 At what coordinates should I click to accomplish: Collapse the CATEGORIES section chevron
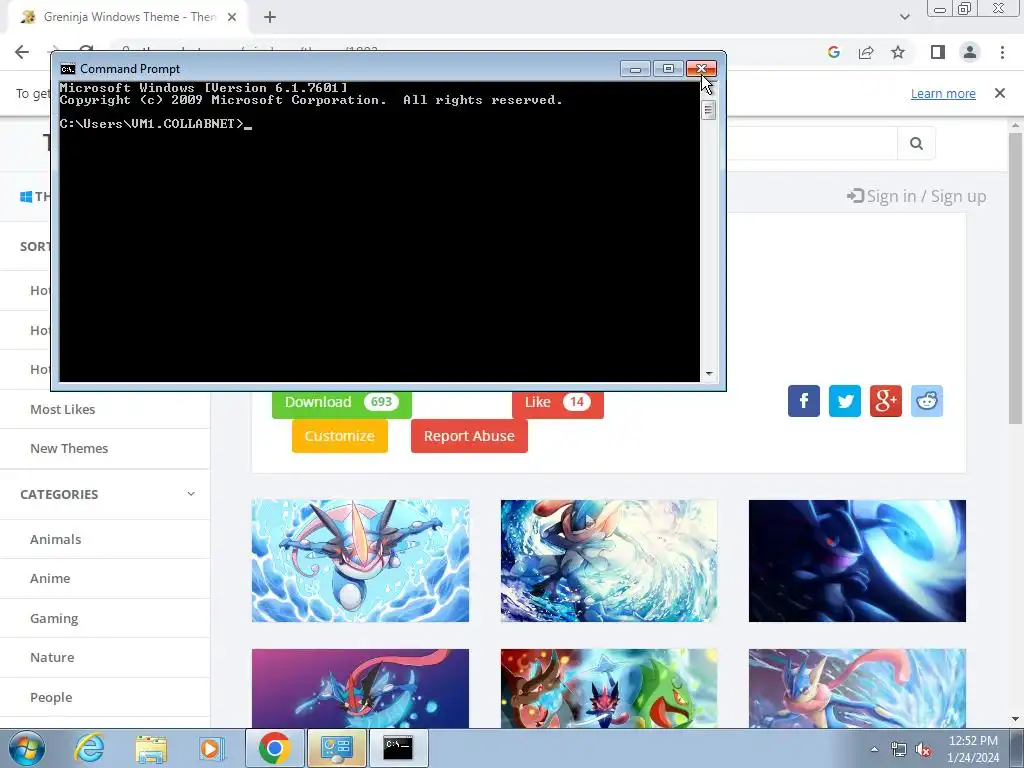tap(191, 494)
